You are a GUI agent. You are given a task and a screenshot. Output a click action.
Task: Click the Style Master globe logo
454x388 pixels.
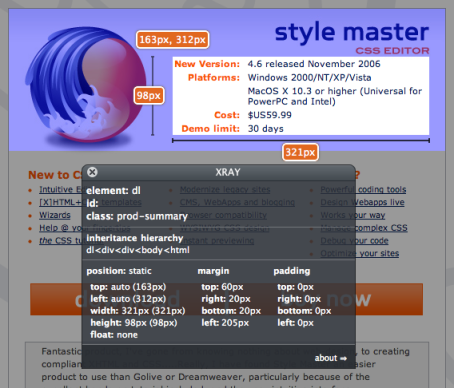(86, 85)
